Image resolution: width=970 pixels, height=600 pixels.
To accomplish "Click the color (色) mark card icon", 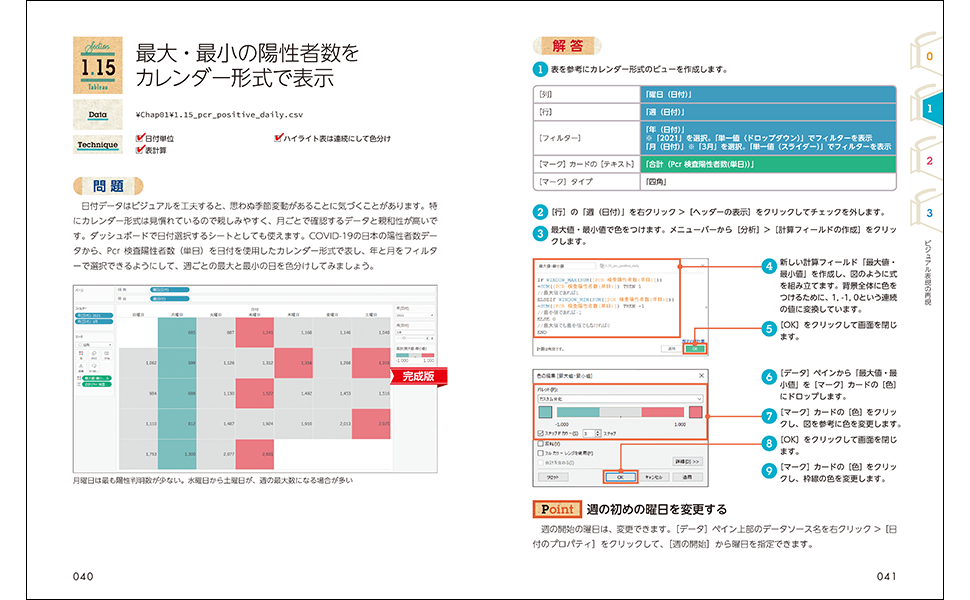I will [81, 353].
